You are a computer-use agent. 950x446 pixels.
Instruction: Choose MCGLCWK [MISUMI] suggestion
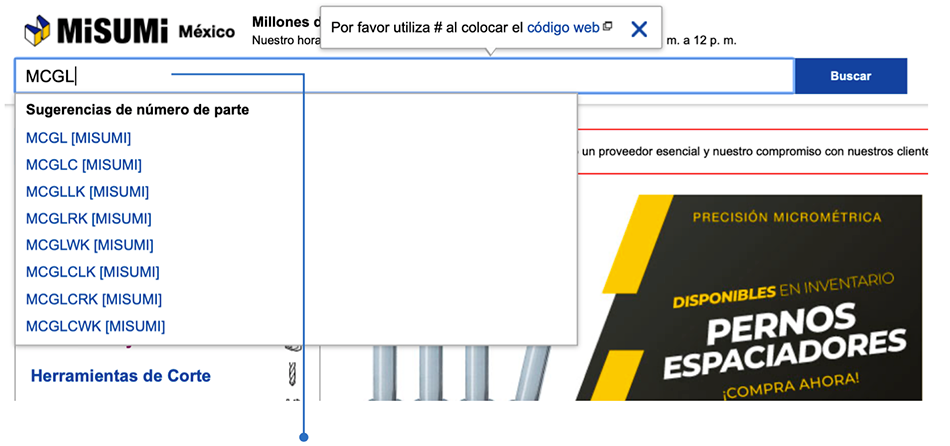click(x=95, y=326)
